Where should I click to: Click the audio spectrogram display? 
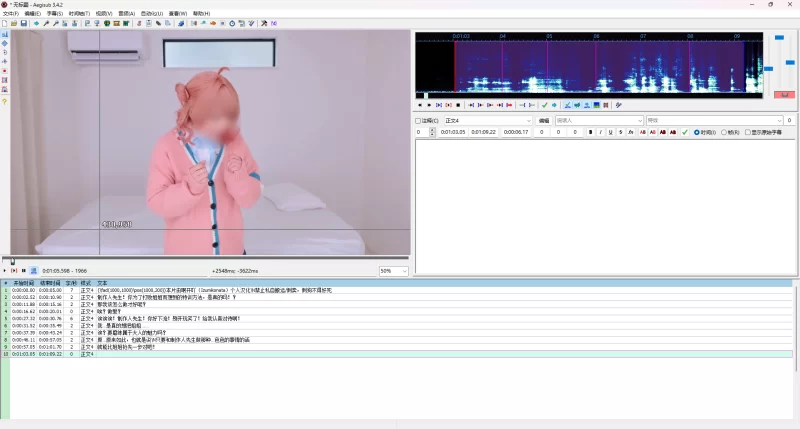[x=589, y=66]
